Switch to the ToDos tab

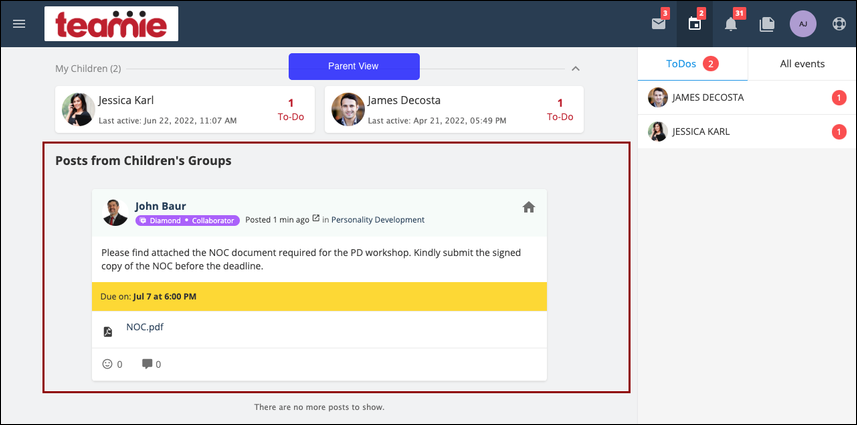[x=692, y=64]
